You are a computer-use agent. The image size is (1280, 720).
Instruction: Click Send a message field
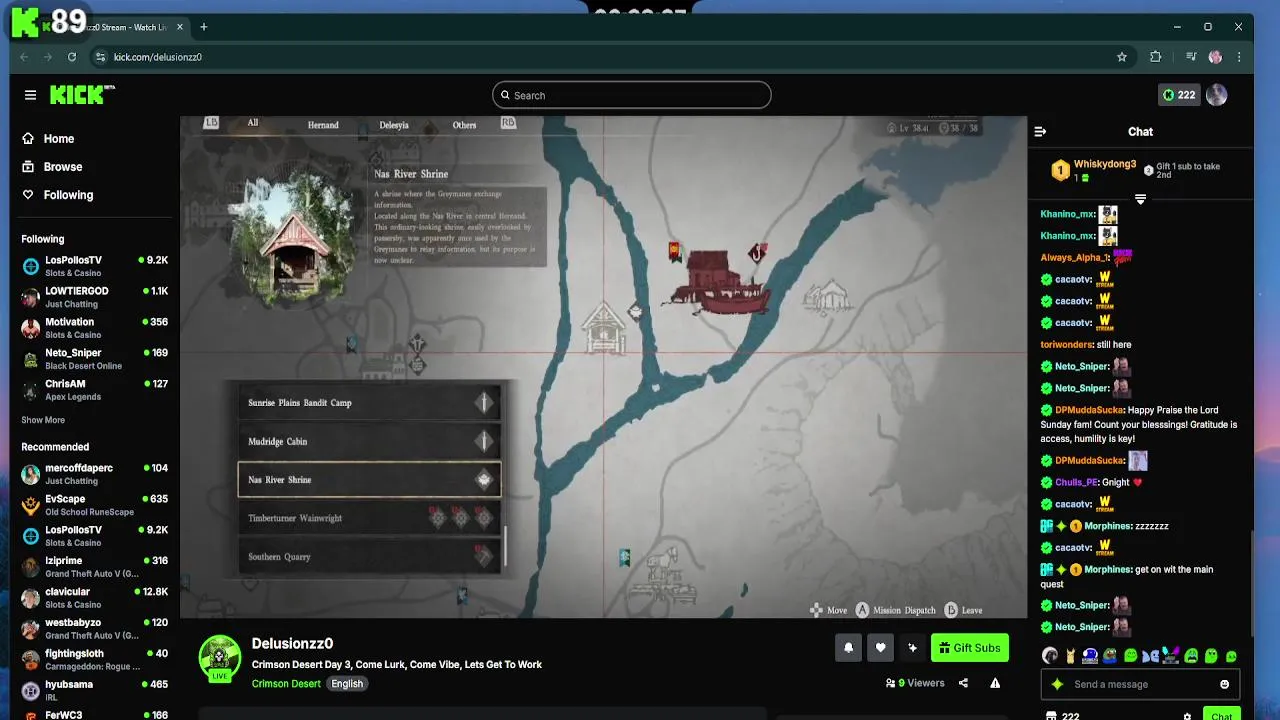(x=1140, y=685)
